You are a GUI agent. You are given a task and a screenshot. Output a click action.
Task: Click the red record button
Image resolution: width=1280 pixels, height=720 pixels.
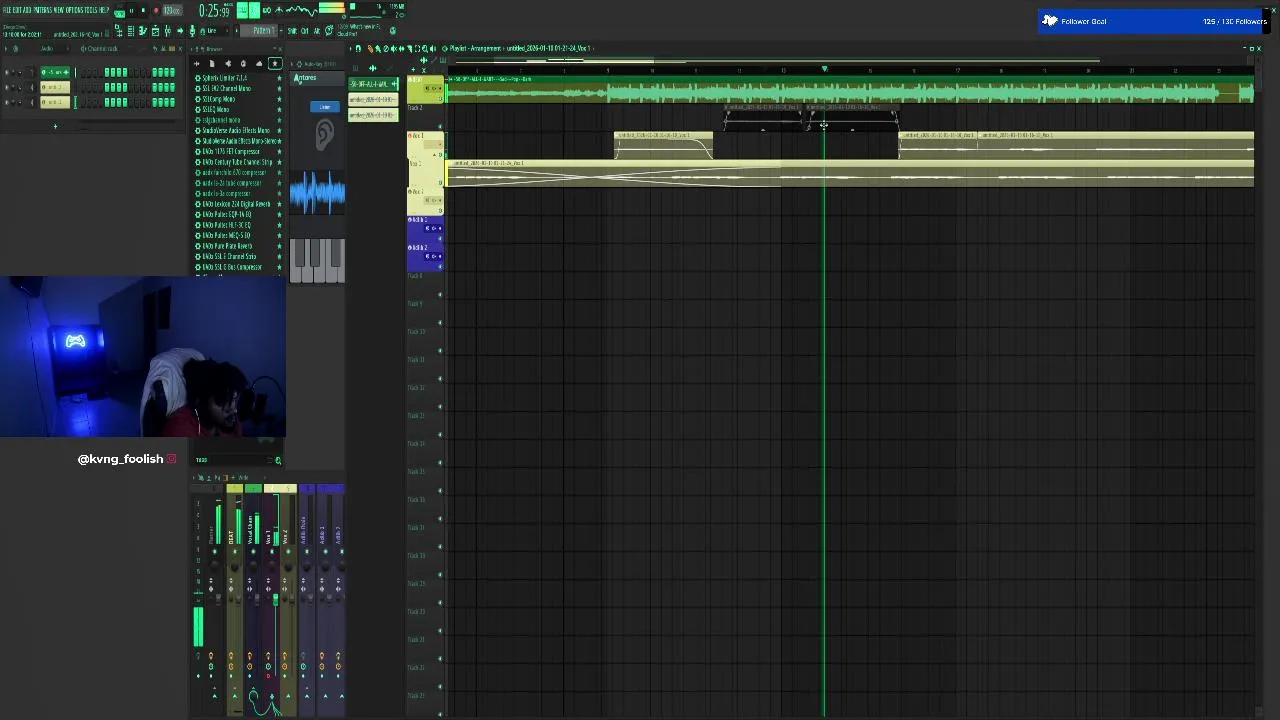click(x=156, y=10)
